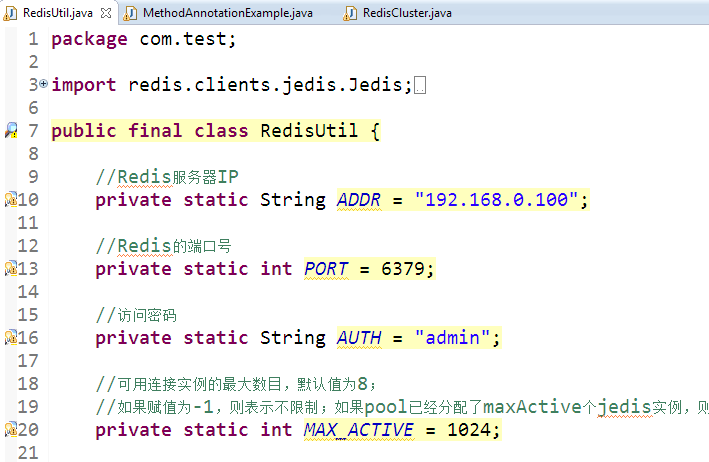The width and height of the screenshot is (709, 462).
Task: Click the ADDR variable name
Action: coord(359,200)
